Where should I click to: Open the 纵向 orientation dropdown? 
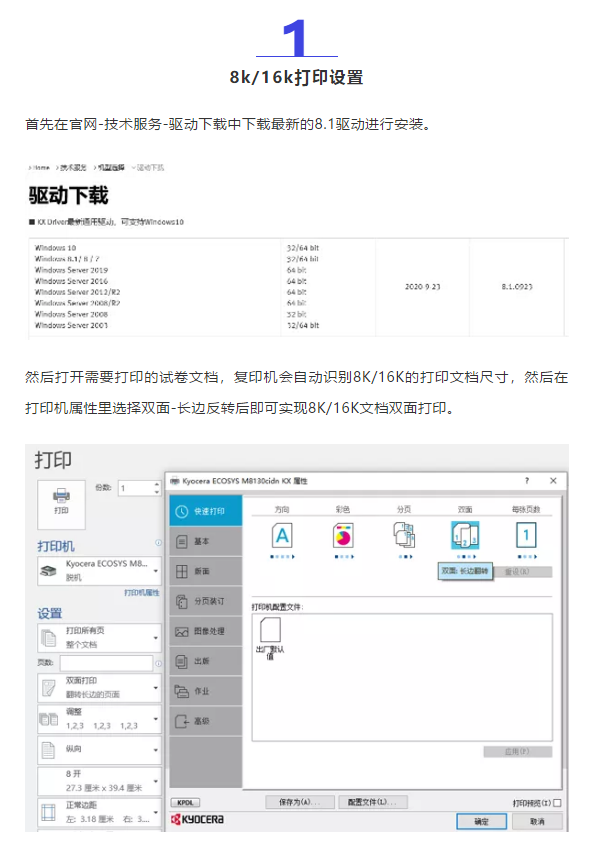pos(99,750)
